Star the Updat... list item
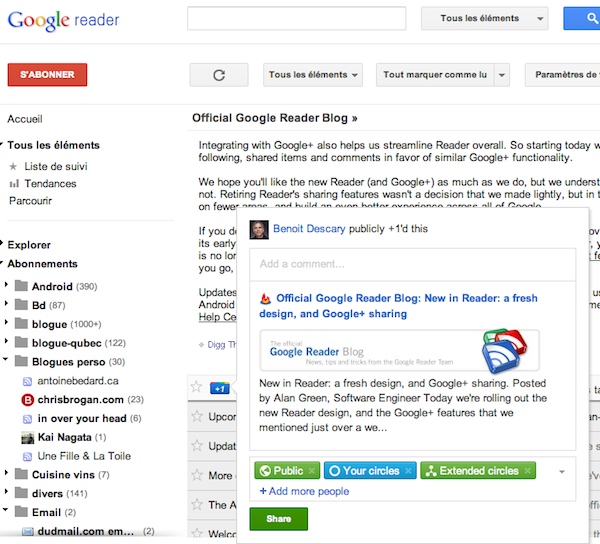Viewport: 600px width, 544px height. coord(197,446)
